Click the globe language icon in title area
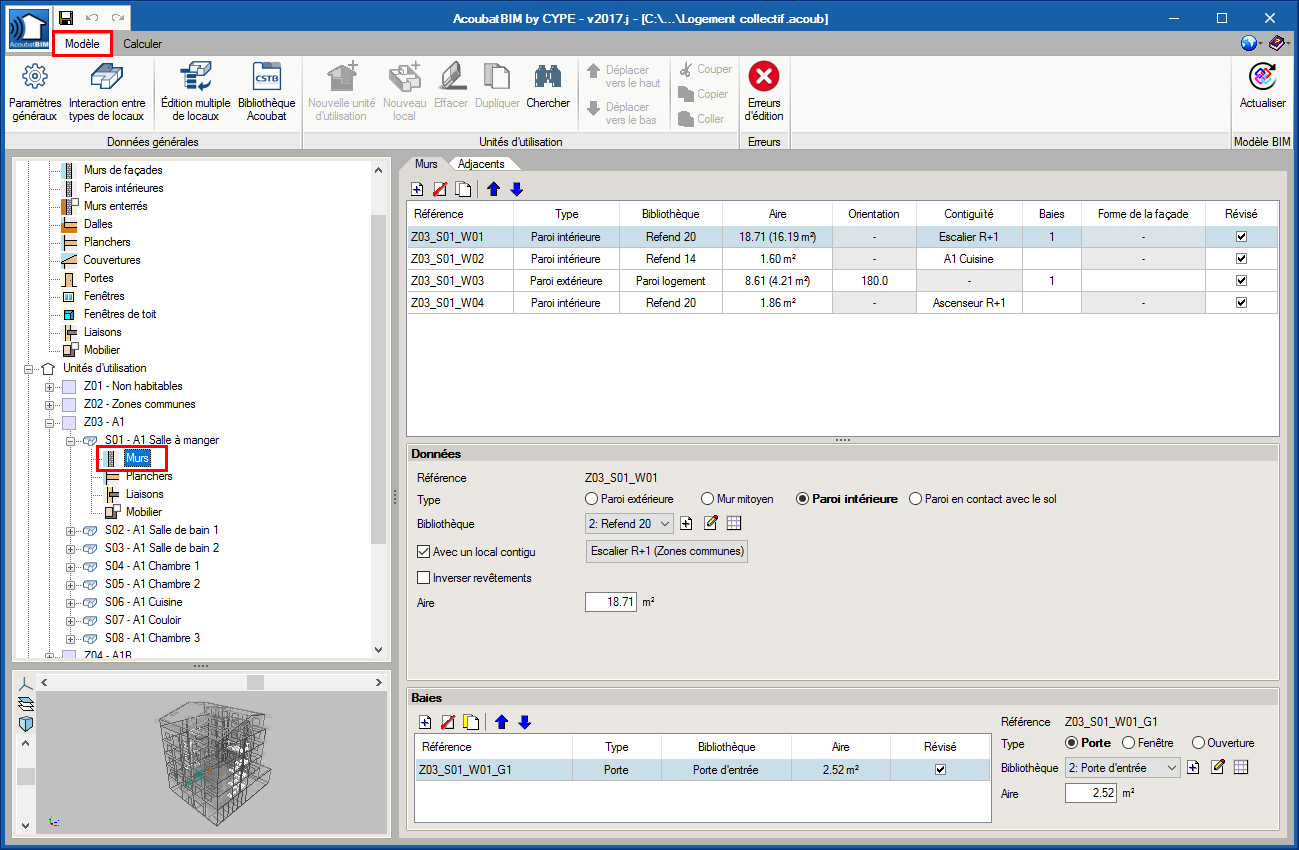Screen dimensions: 1299x850 point(1249,43)
